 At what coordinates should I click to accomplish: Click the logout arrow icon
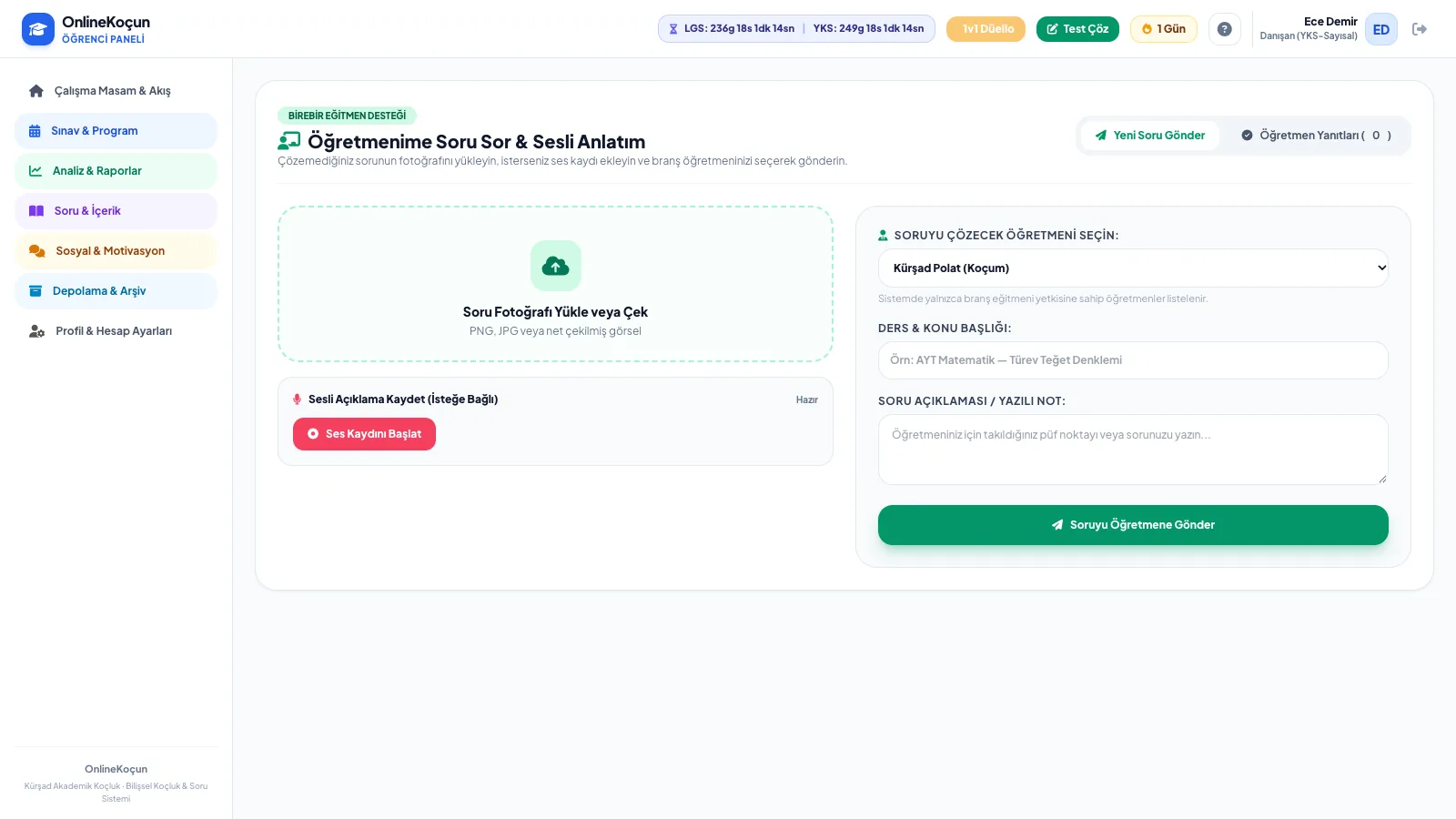tap(1420, 29)
